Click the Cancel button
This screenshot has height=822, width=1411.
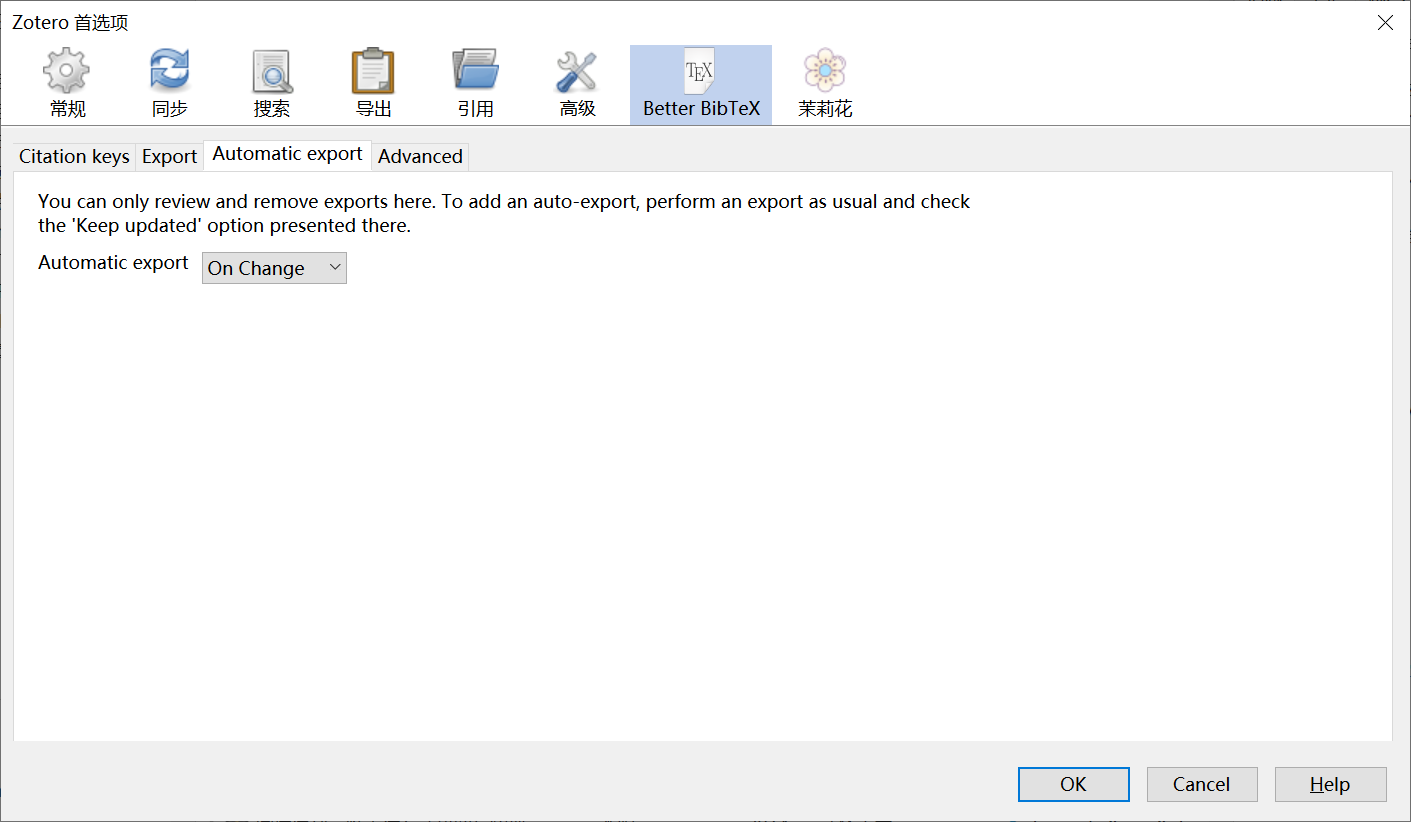coord(1201,784)
